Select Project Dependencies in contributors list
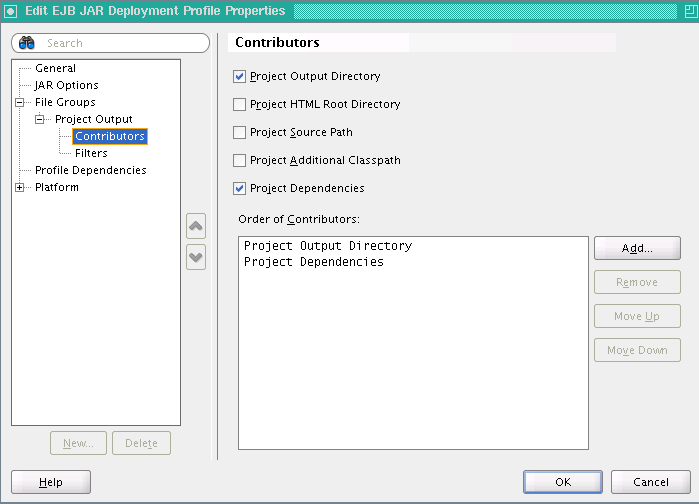This screenshot has height=504, width=699. pos(314,262)
